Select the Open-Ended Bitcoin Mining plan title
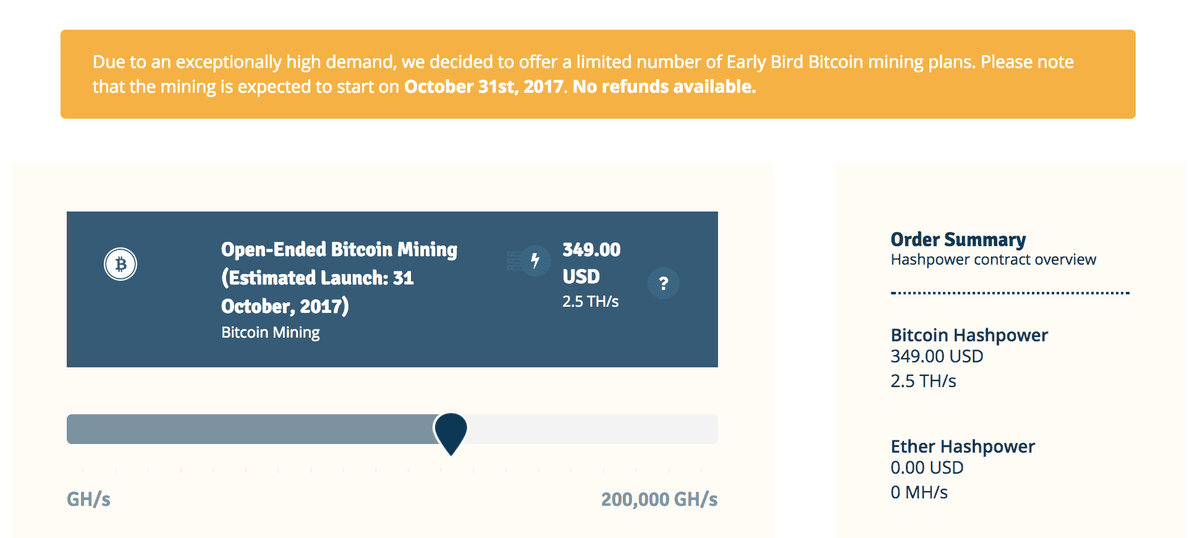 click(x=338, y=277)
